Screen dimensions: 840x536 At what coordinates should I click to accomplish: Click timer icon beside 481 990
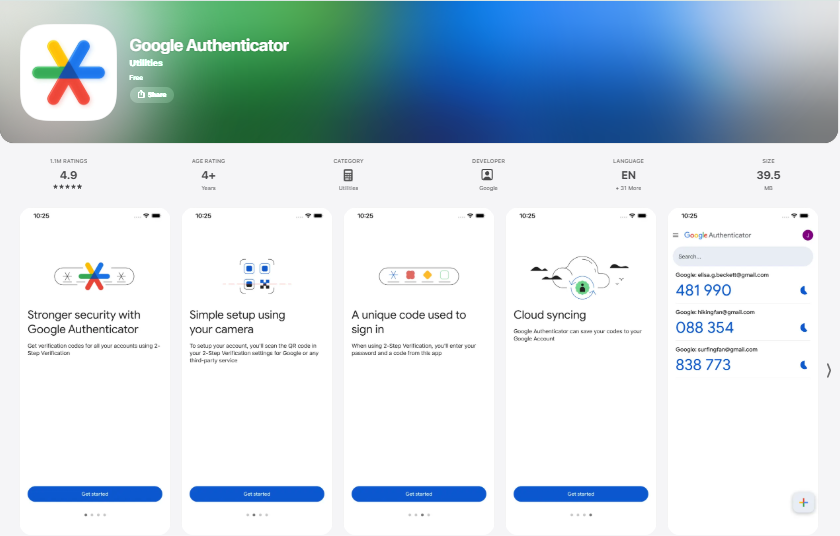point(804,290)
